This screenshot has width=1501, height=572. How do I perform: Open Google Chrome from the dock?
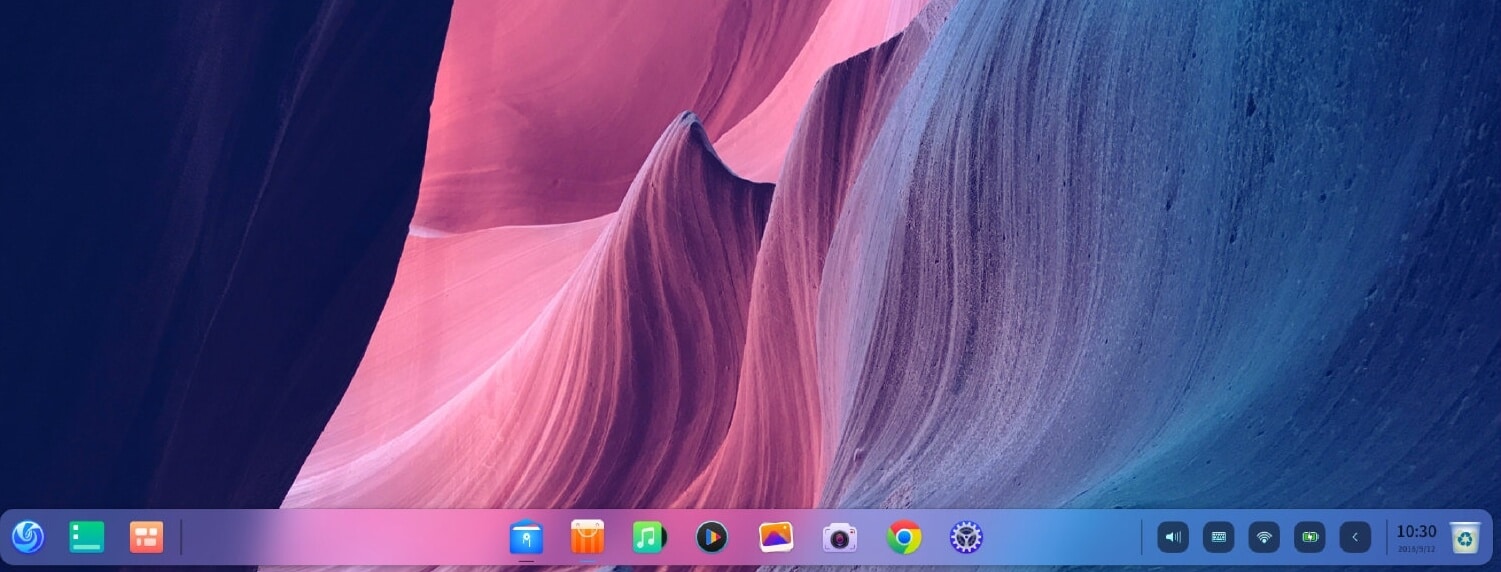[903, 538]
